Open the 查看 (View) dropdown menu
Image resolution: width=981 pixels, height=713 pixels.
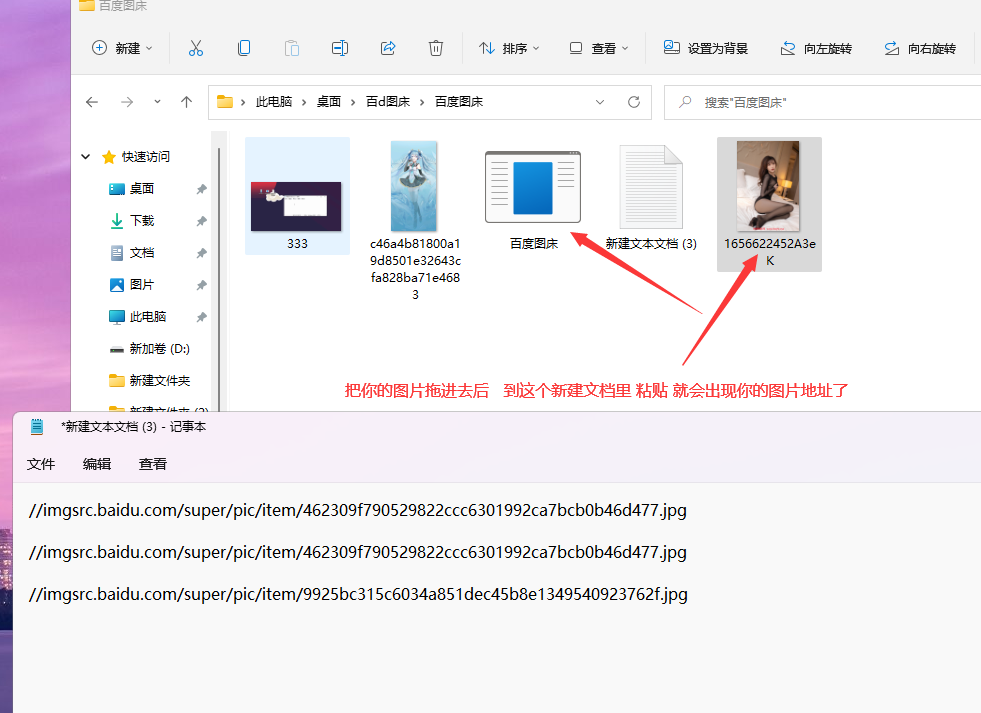[599, 48]
